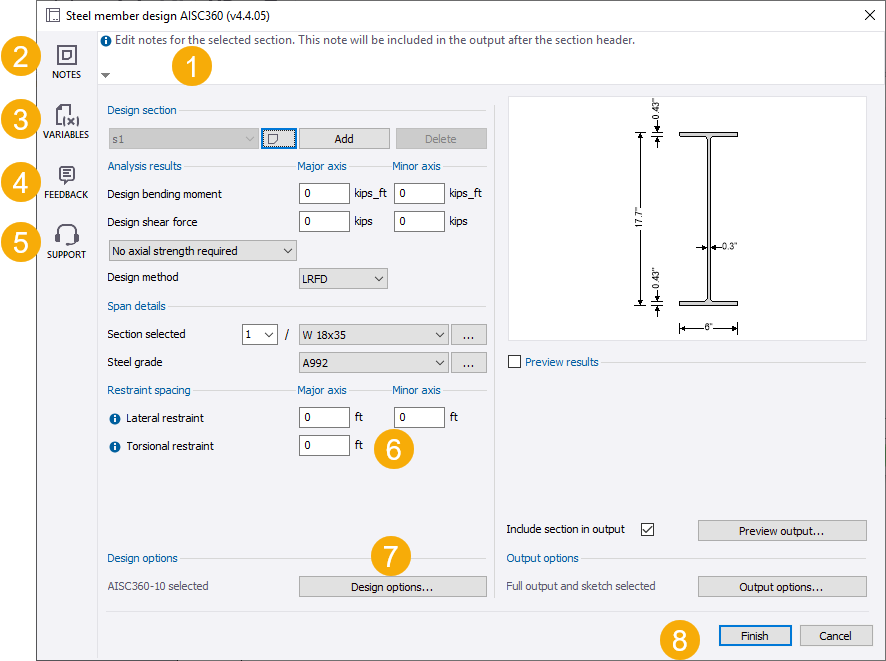Open the A992 steel grade dropdown

pyautogui.click(x=373, y=362)
